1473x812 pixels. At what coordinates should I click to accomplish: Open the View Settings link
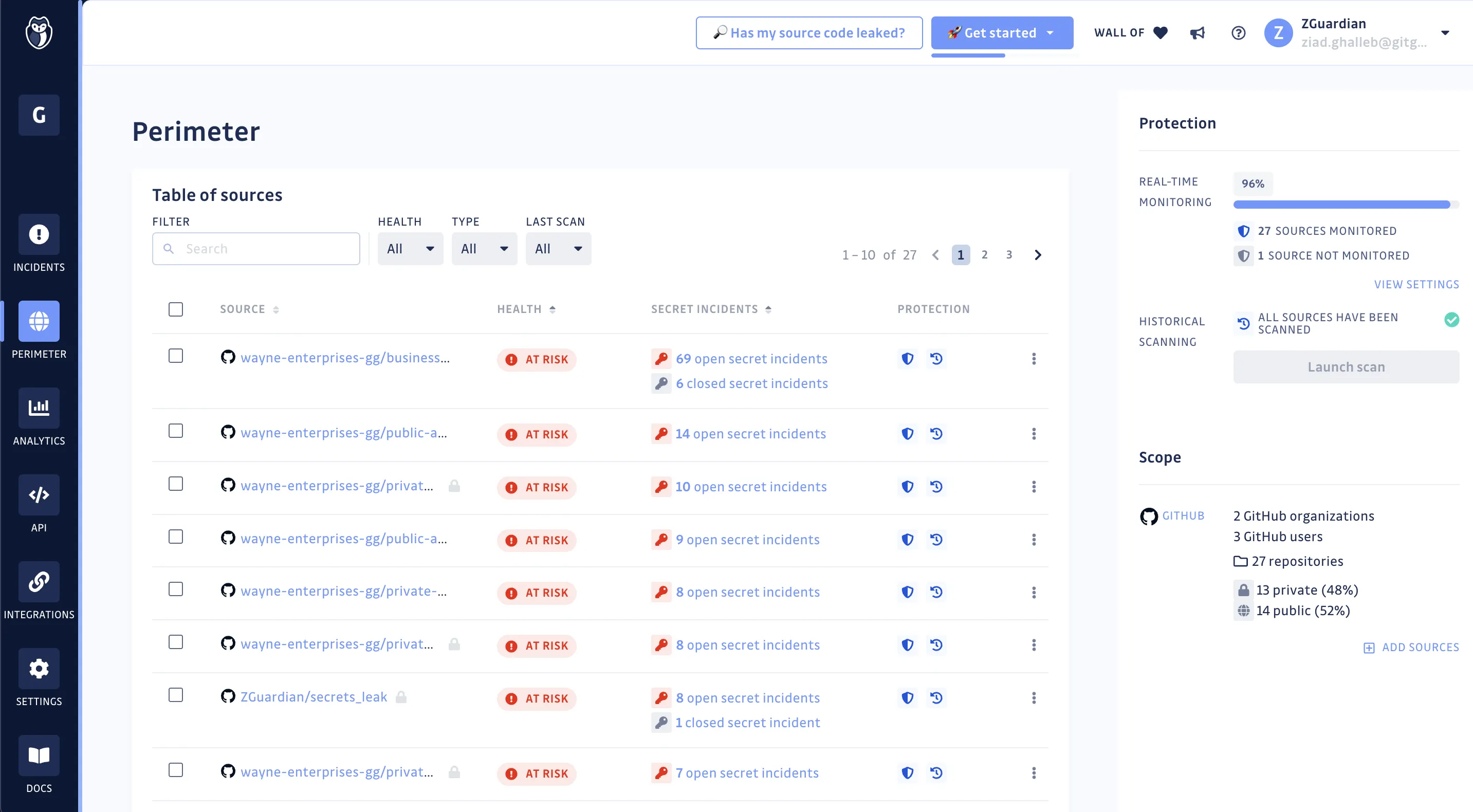click(1416, 284)
